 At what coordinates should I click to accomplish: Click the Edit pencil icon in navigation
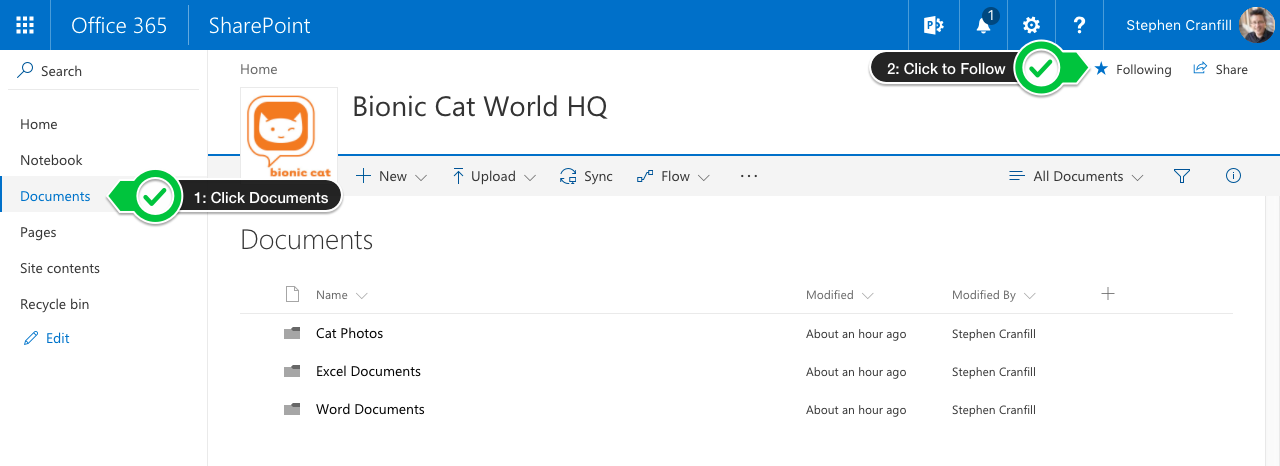[31, 338]
